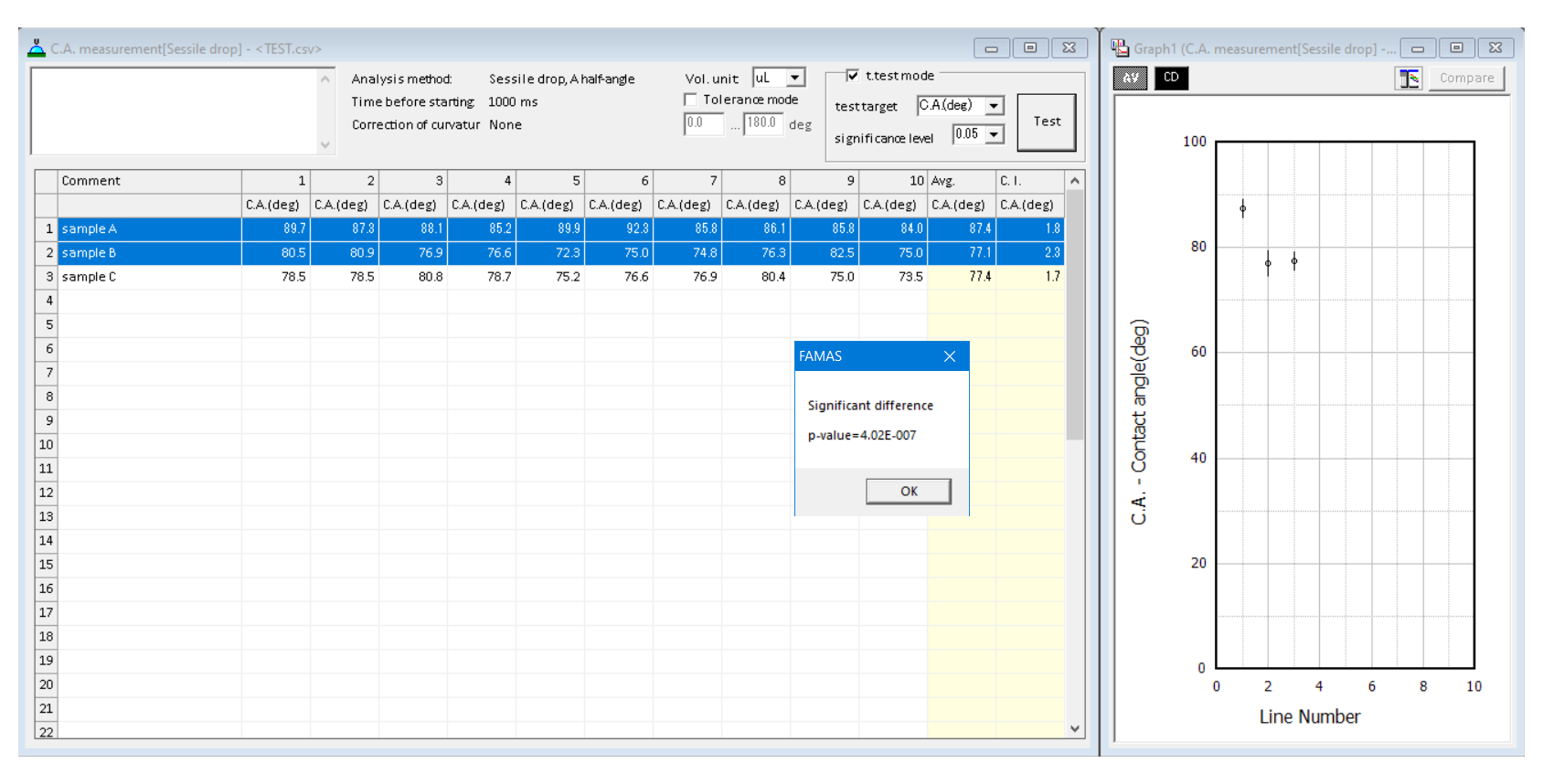Click row header 3
The height and width of the screenshot is (784, 1543).
click(x=47, y=277)
